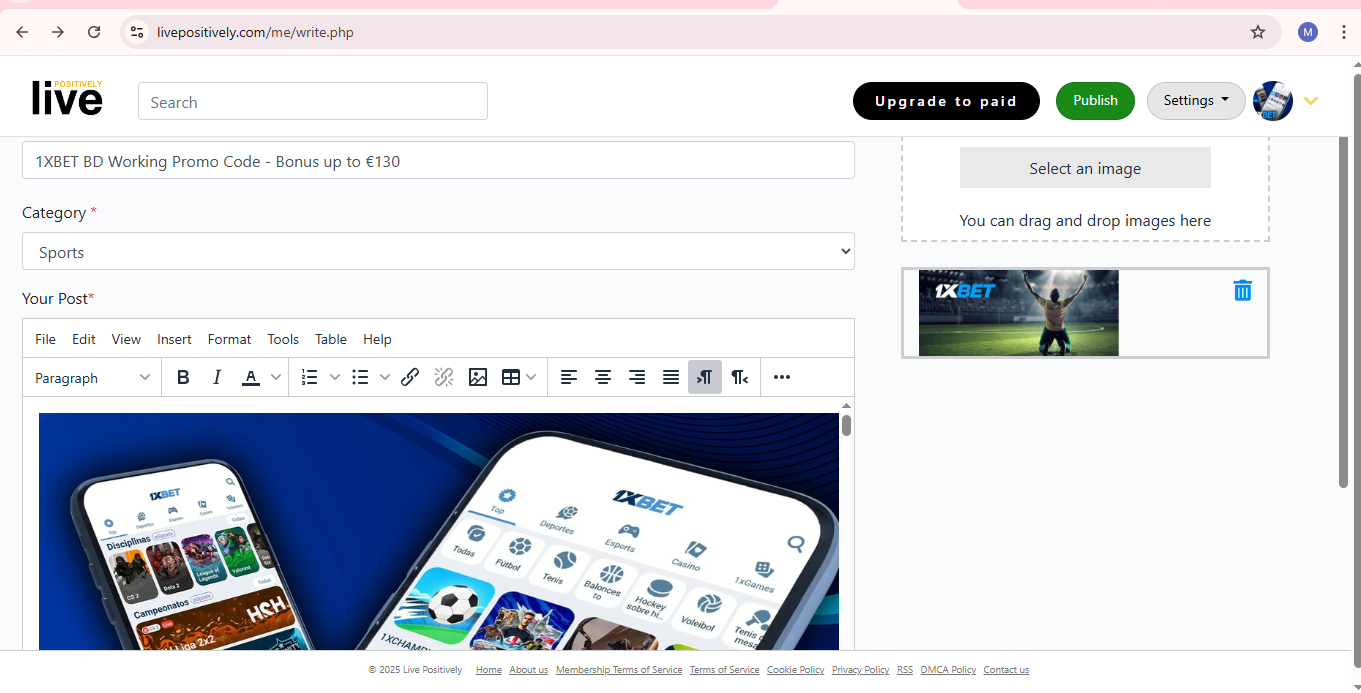This screenshot has height=693, width=1361.
Task: Bookmark this page with the star
Action: [1258, 32]
